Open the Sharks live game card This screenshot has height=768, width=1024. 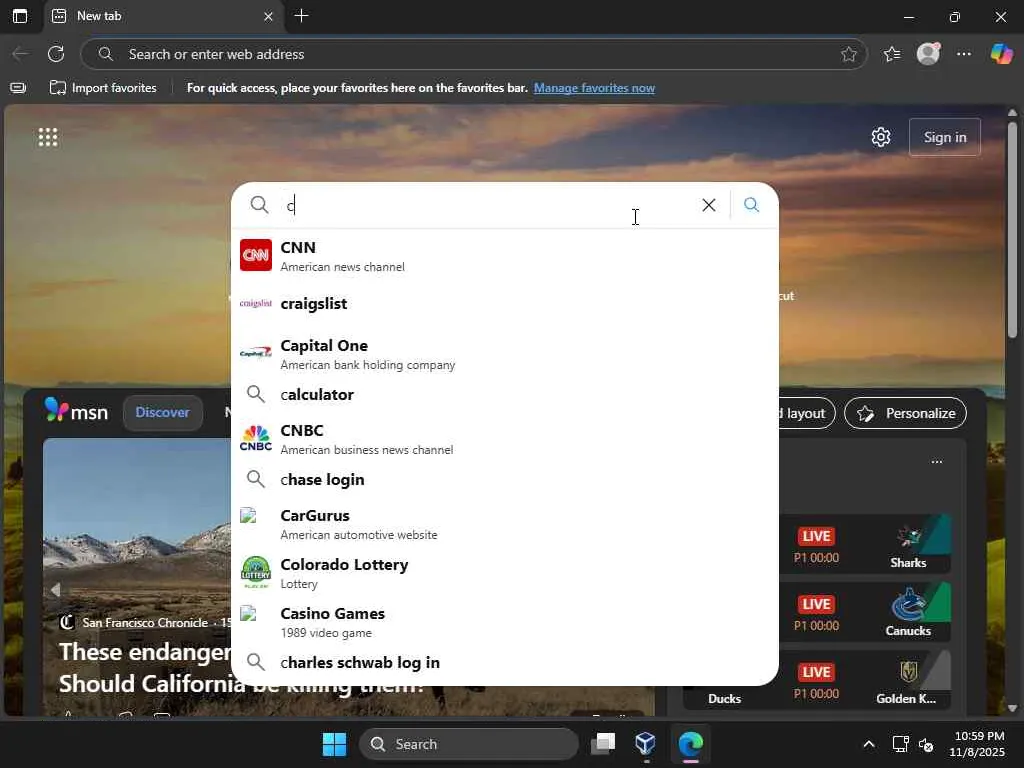(x=865, y=545)
